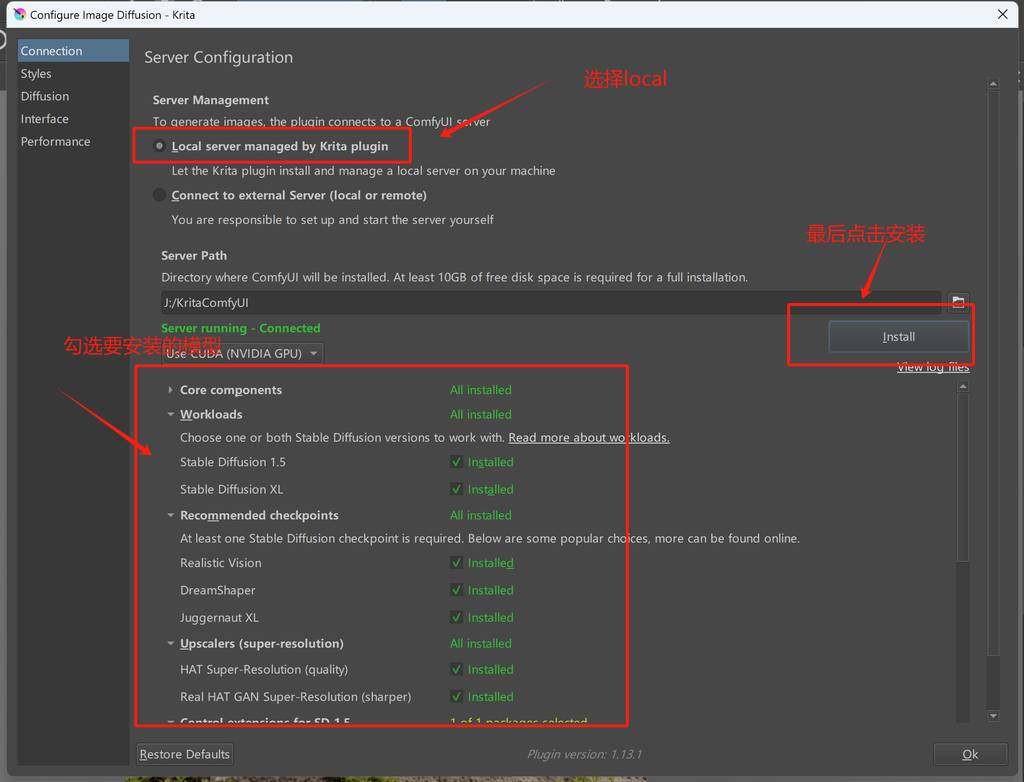The height and width of the screenshot is (782, 1024).
Task: Open the Use CUDA (NVIDIA GPU) dropdown
Action: [x=242, y=353]
